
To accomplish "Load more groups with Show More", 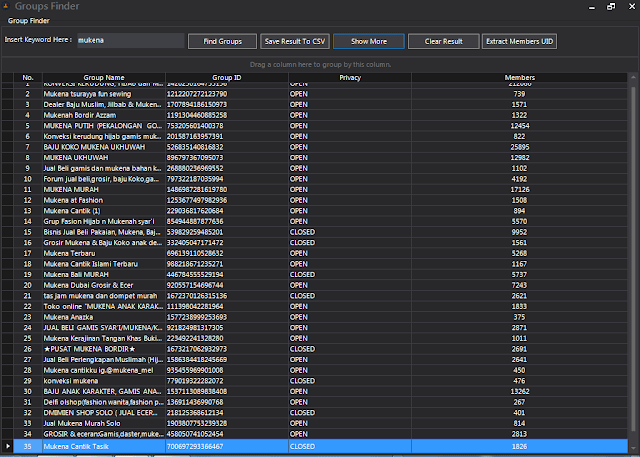I will pos(369,41).
